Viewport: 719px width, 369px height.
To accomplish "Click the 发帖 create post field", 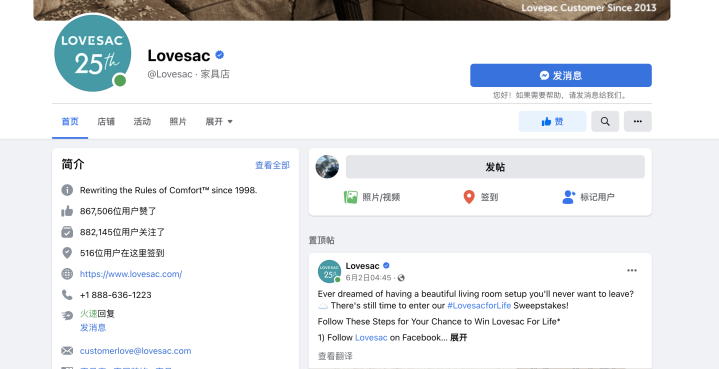I will pos(495,167).
